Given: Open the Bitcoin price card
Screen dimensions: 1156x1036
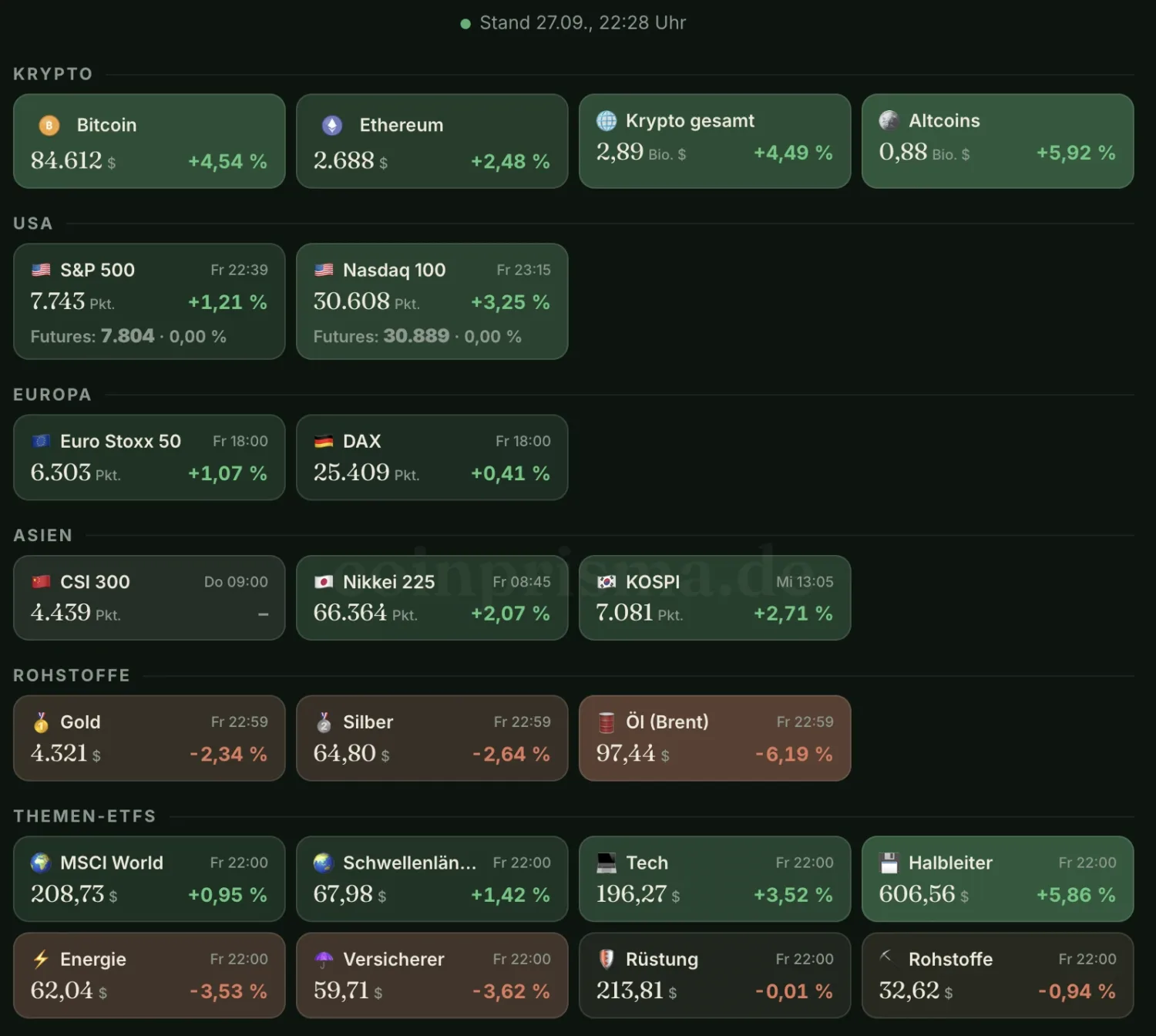Looking at the screenshot, I should pyautogui.click(x=150, y=141).
